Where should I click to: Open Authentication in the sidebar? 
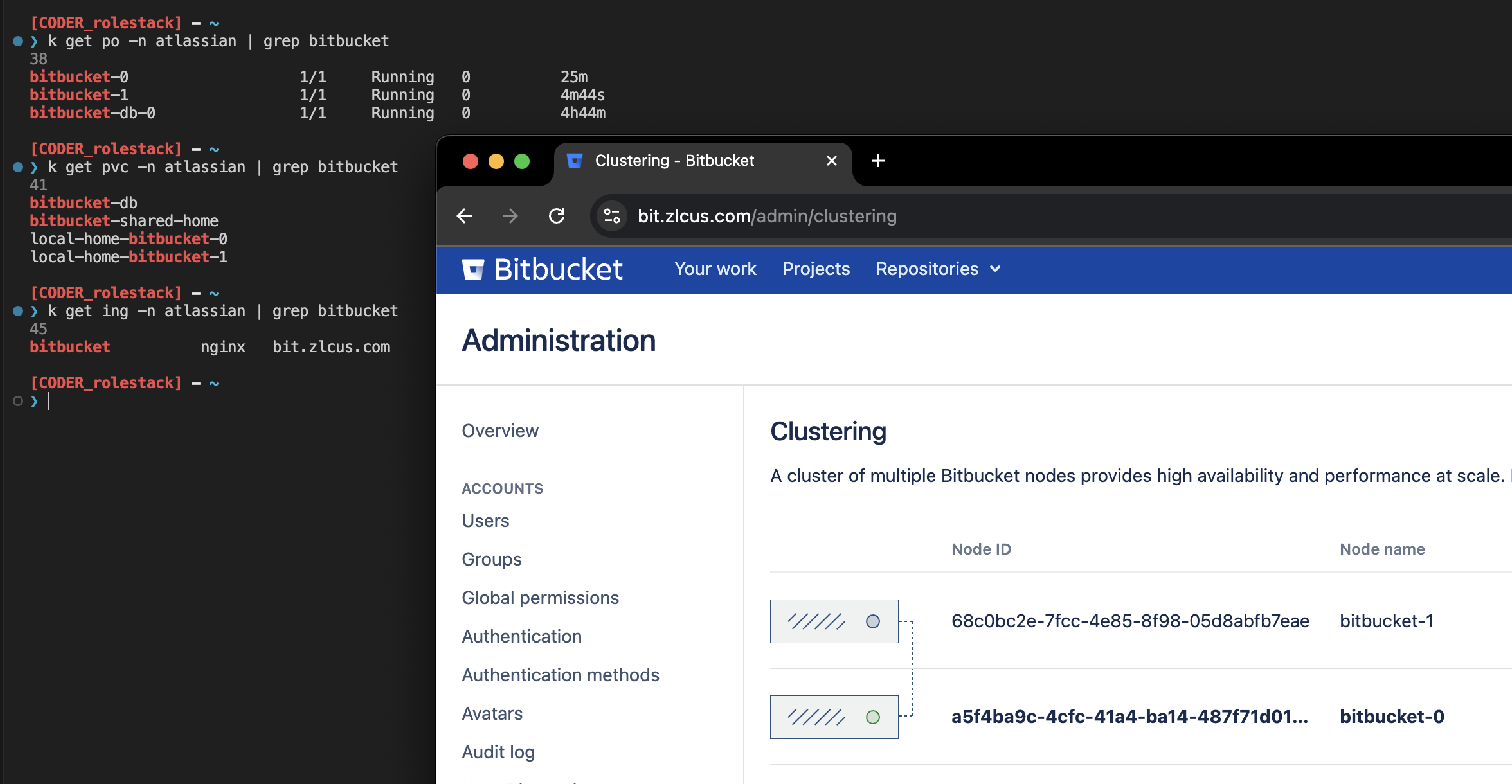point(521,636)
